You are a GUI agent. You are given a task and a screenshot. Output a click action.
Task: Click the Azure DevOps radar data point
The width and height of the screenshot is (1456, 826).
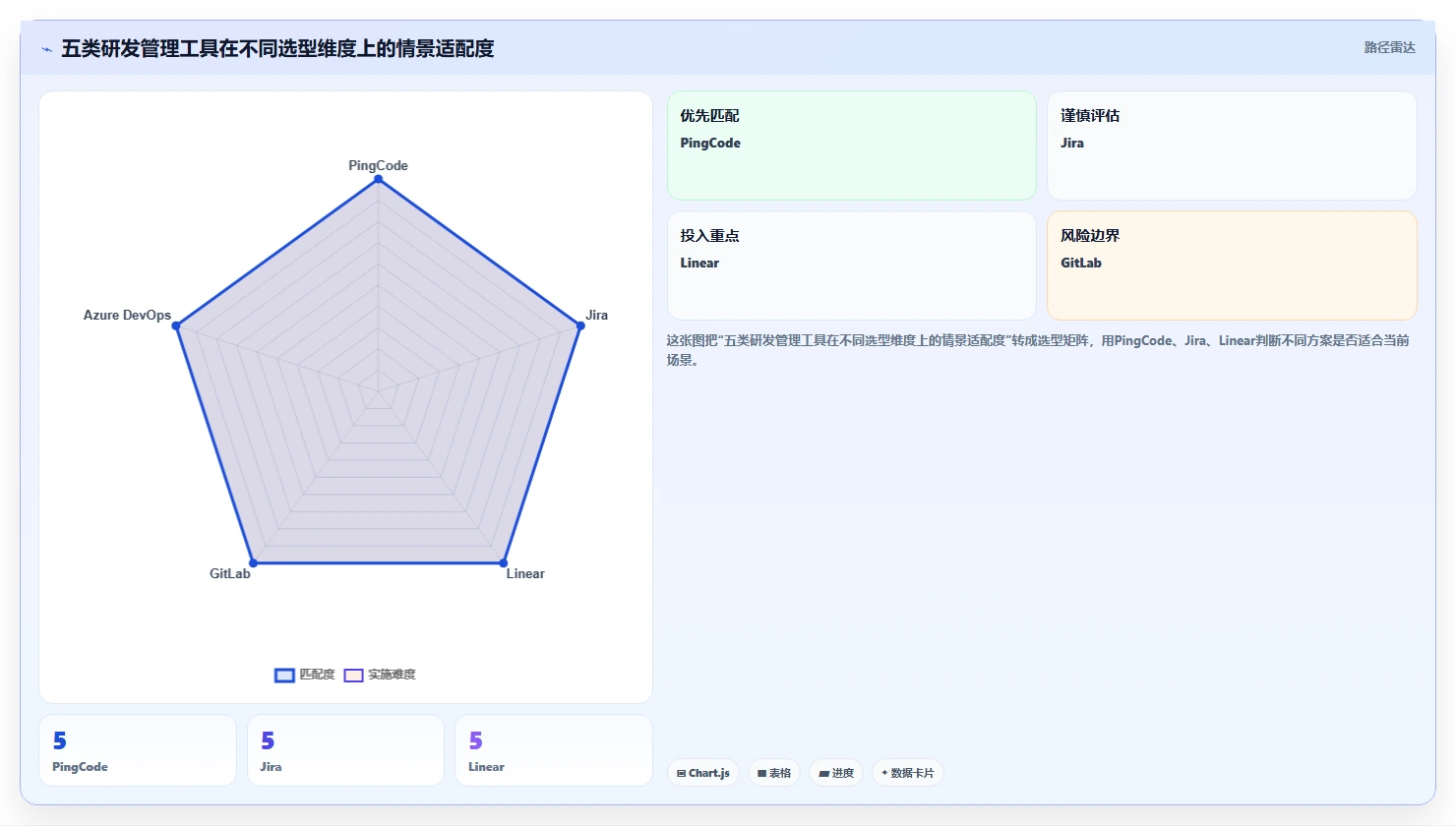176,325
